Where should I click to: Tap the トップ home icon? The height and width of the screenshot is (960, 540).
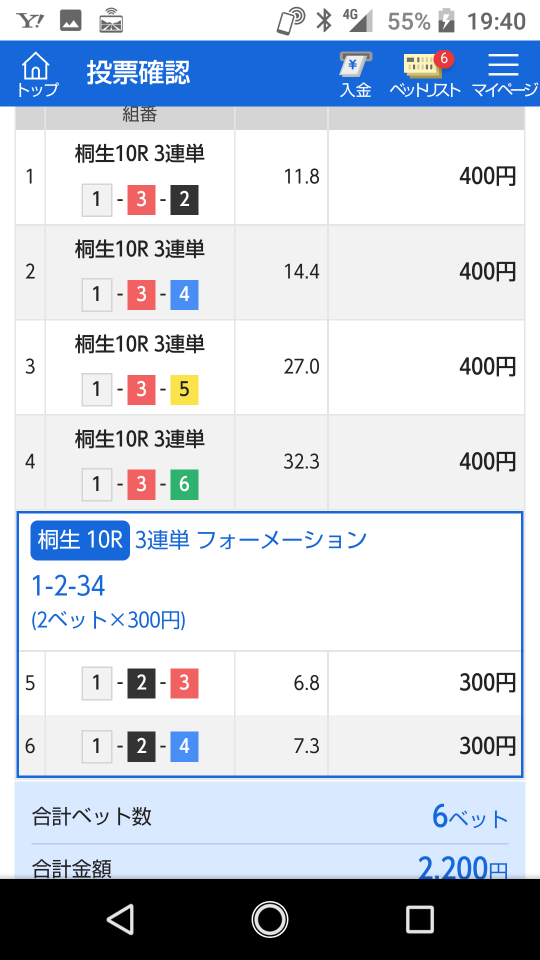pyautogui.click(x=37, y=73)
